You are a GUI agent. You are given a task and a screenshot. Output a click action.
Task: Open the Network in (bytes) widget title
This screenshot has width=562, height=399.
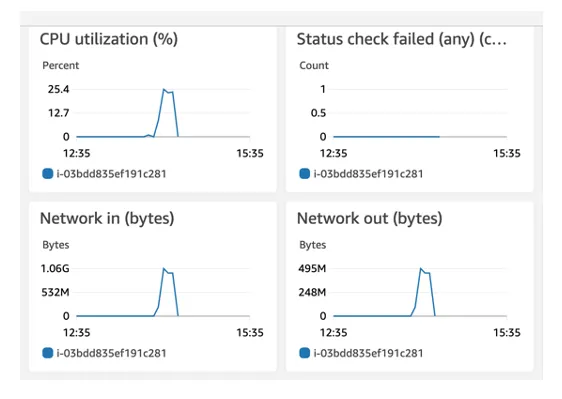(x=107, y=218)
